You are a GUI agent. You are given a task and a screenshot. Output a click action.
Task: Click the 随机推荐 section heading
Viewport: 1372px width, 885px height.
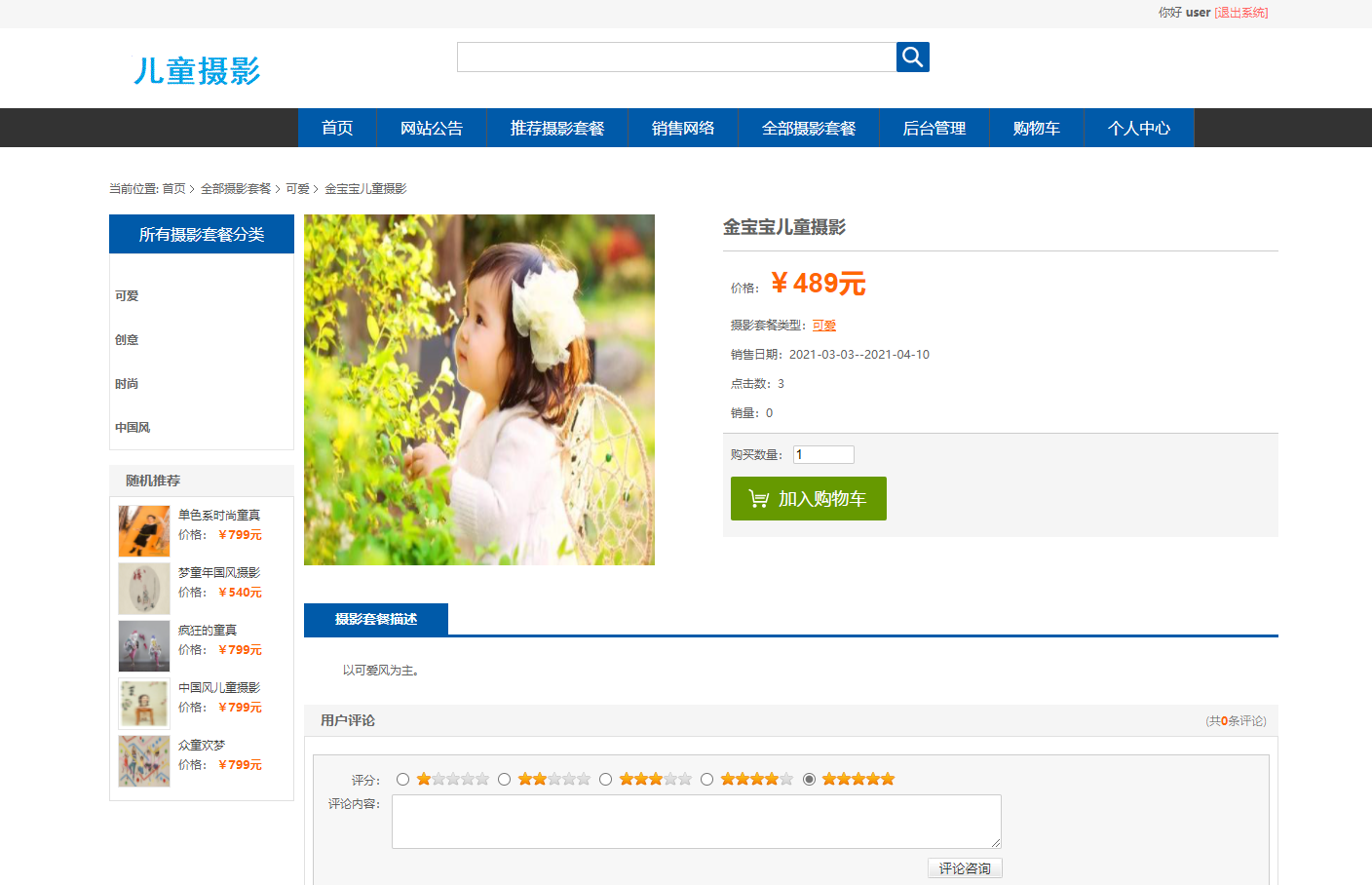(153, 481)
